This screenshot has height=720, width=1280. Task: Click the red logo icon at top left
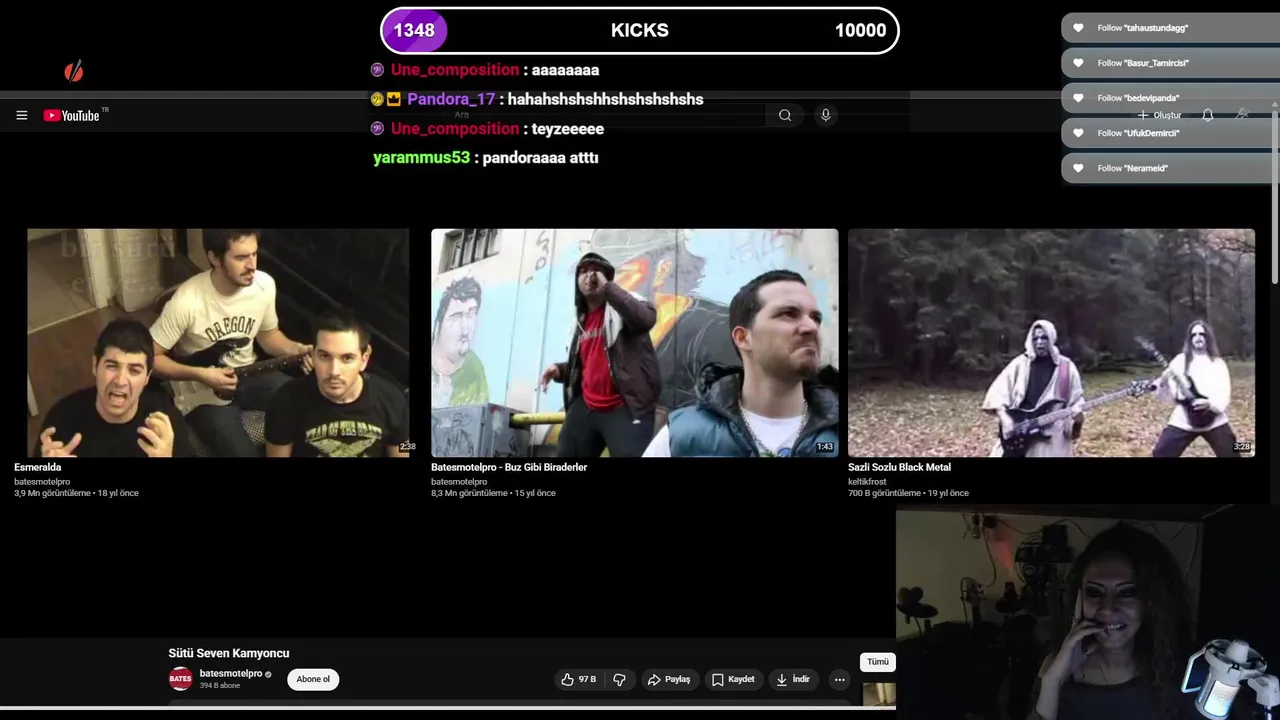[x=73, y=71]
